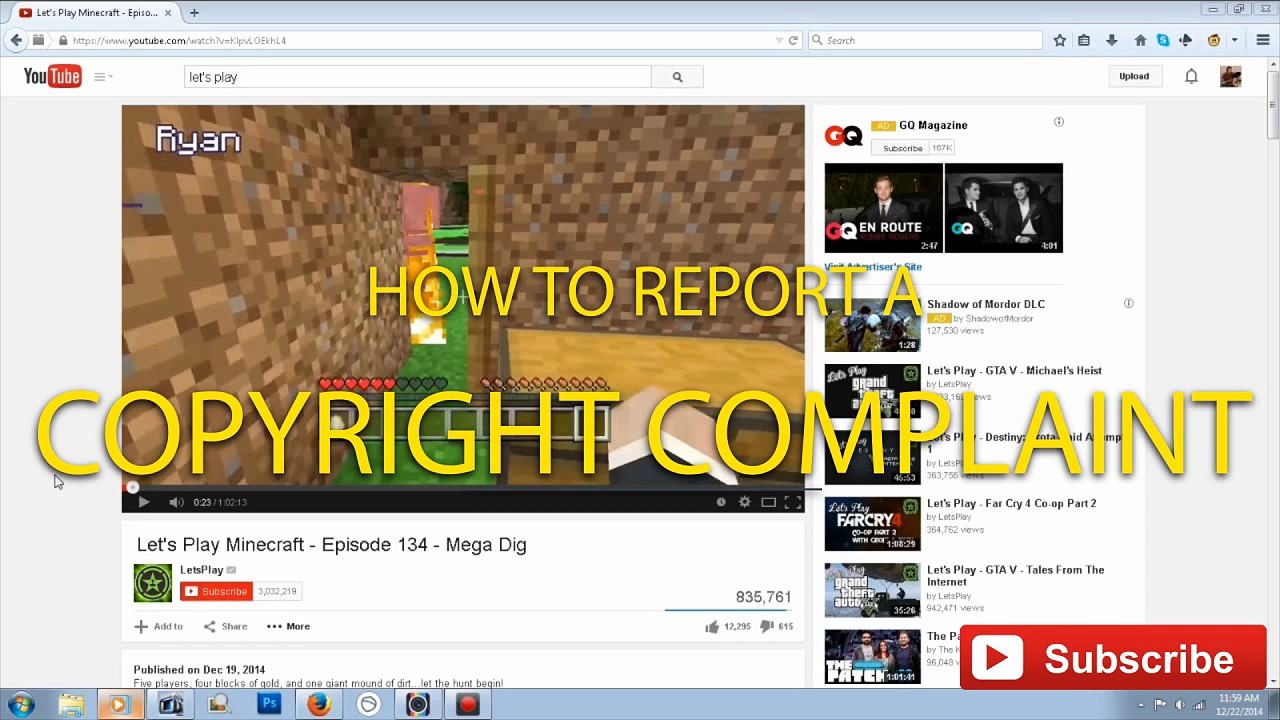Open Let's Play - GTA V - Tales From The Internet

(1016, 575)
